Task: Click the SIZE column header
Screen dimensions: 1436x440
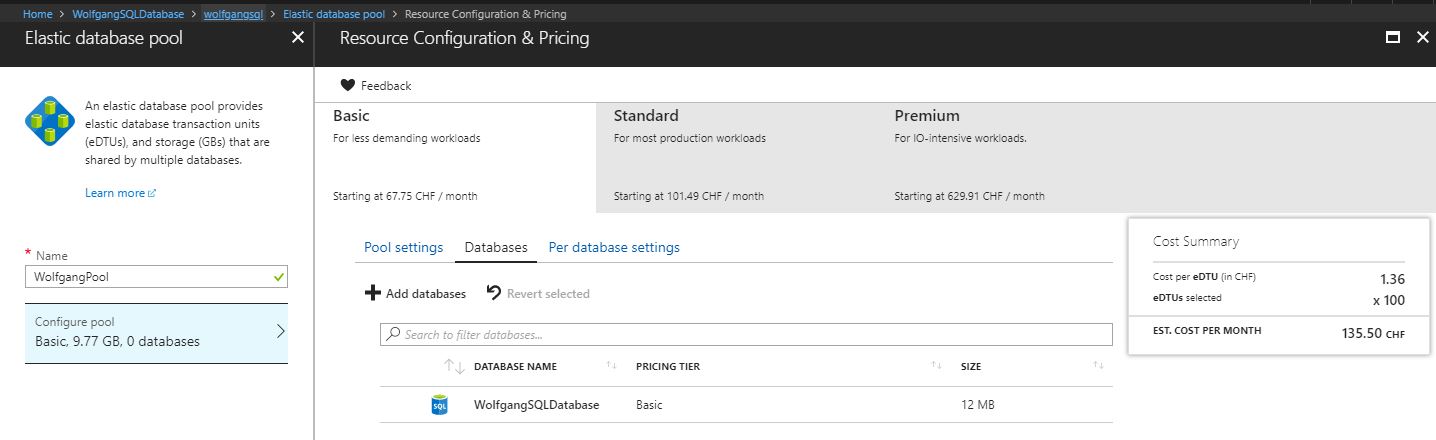Action: click(971, 367)
